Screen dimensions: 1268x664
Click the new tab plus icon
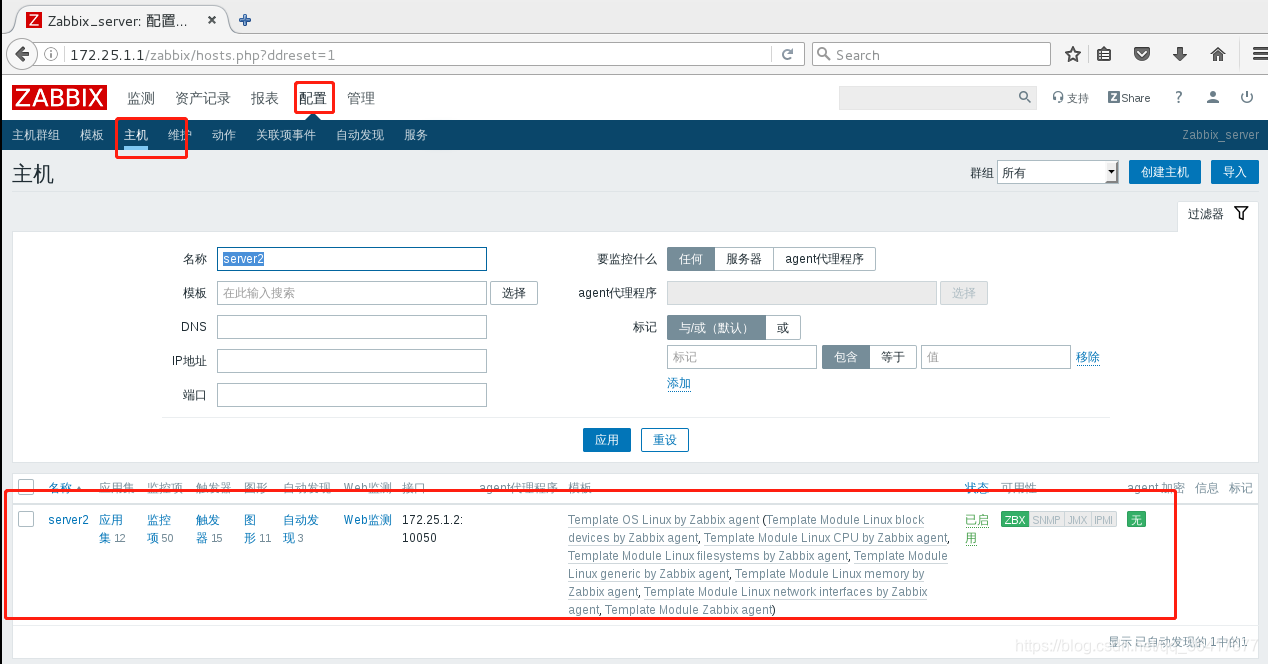[x=245, y=19]
